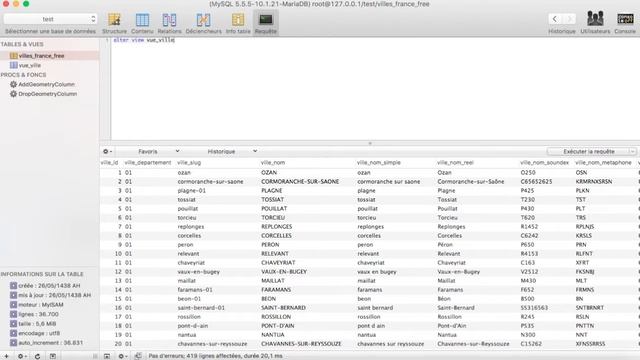Go back in table Historique
640x360 pixels.
pyautogui.click(x=554, y=19)
